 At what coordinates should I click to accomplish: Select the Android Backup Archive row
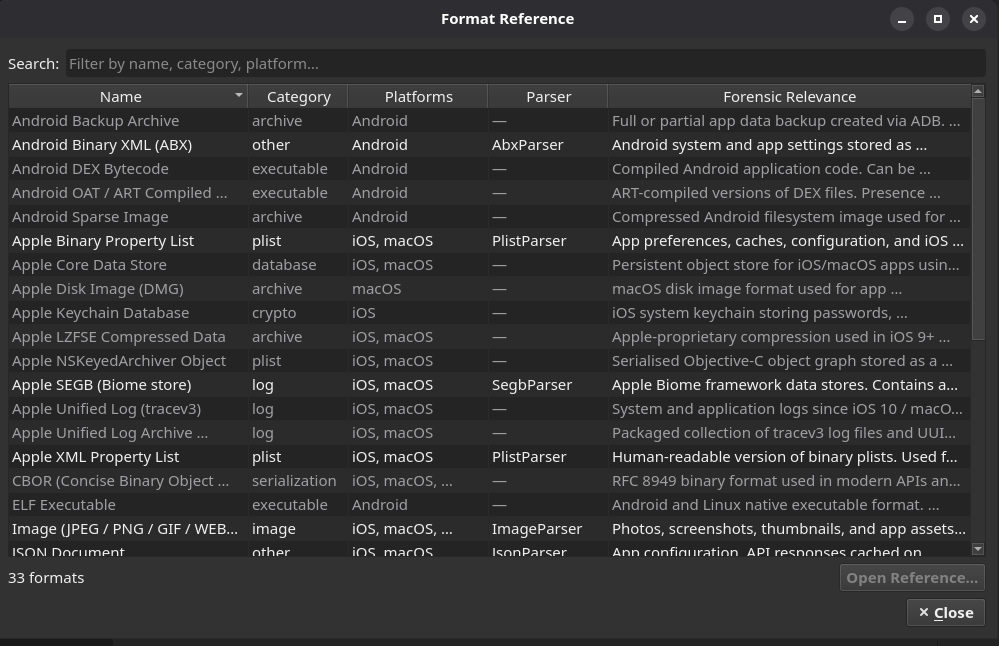[x=489, y=121]
